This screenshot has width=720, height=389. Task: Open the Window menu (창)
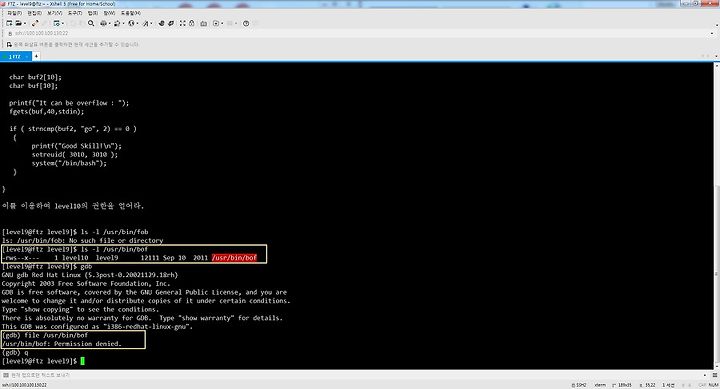pyautogui.click(x=109, y=13)
